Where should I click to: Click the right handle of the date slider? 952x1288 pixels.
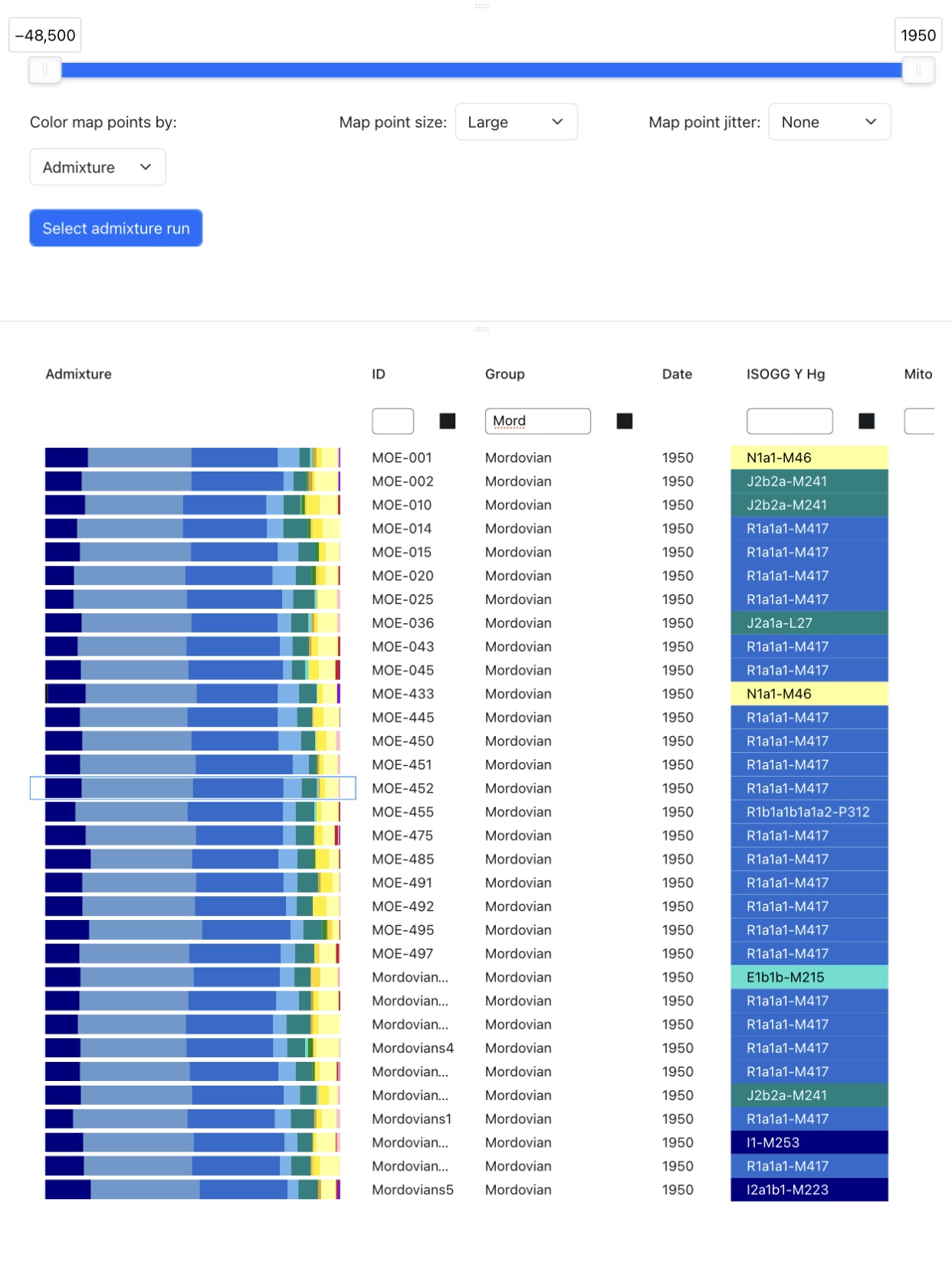click(x=918, y=71)
